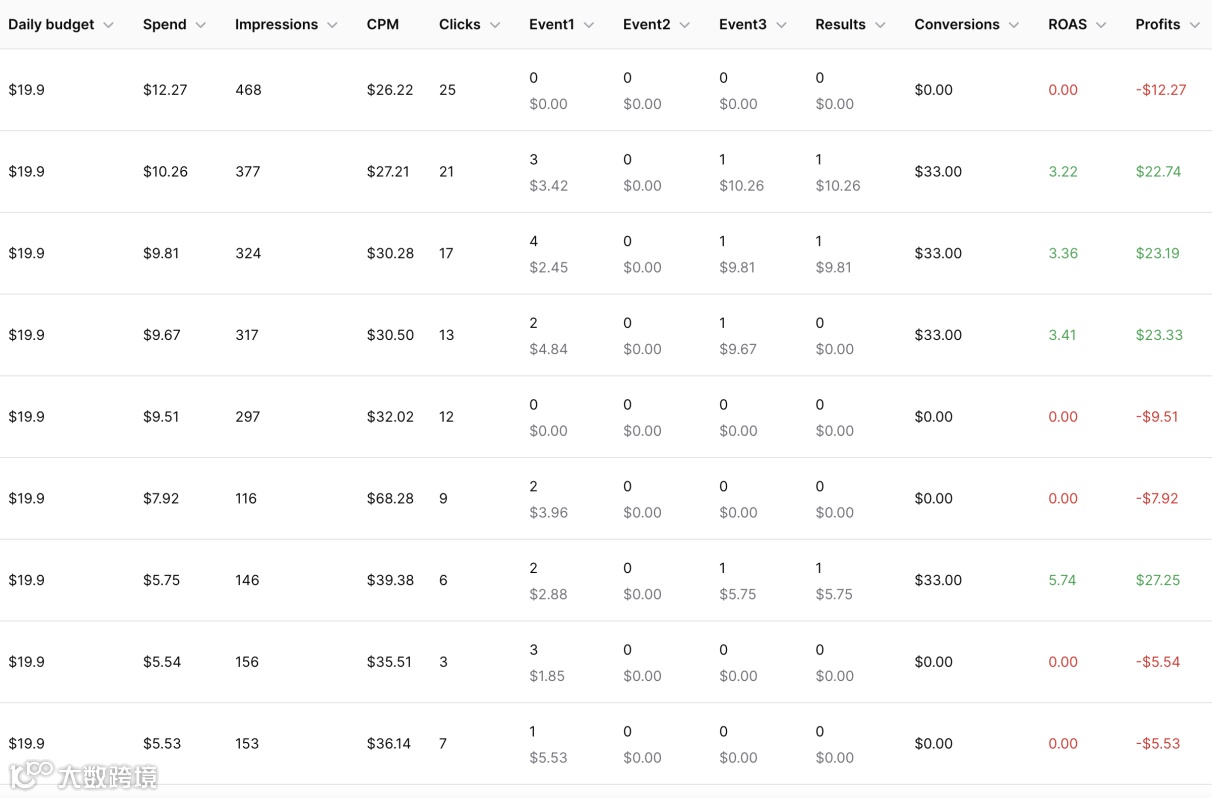Viewport: 1212px width, 798px height.
Task: Open the Conversions column dropdown arrow
Action: 1014,25
